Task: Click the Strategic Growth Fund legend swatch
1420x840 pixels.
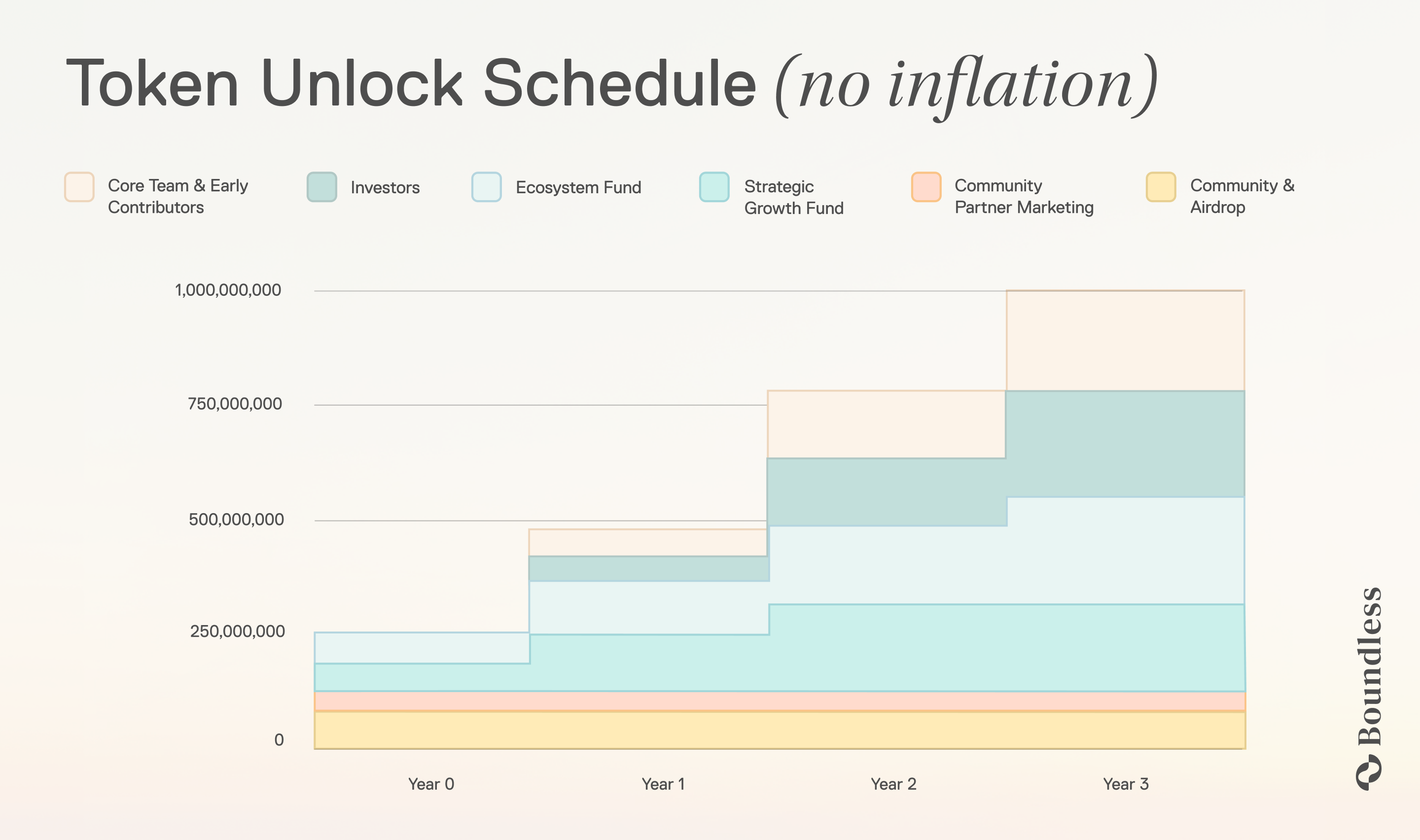Action: (713, 187)
